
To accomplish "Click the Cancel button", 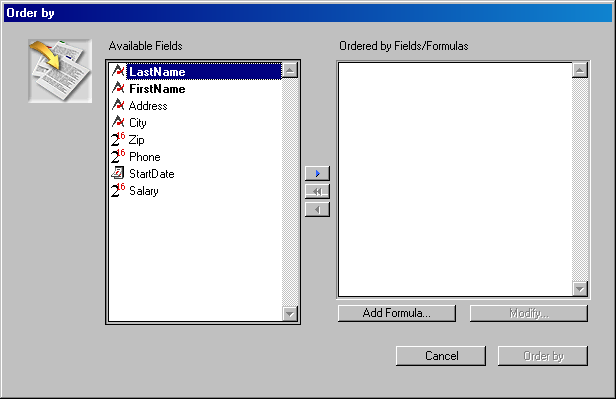I will [441, 356].
